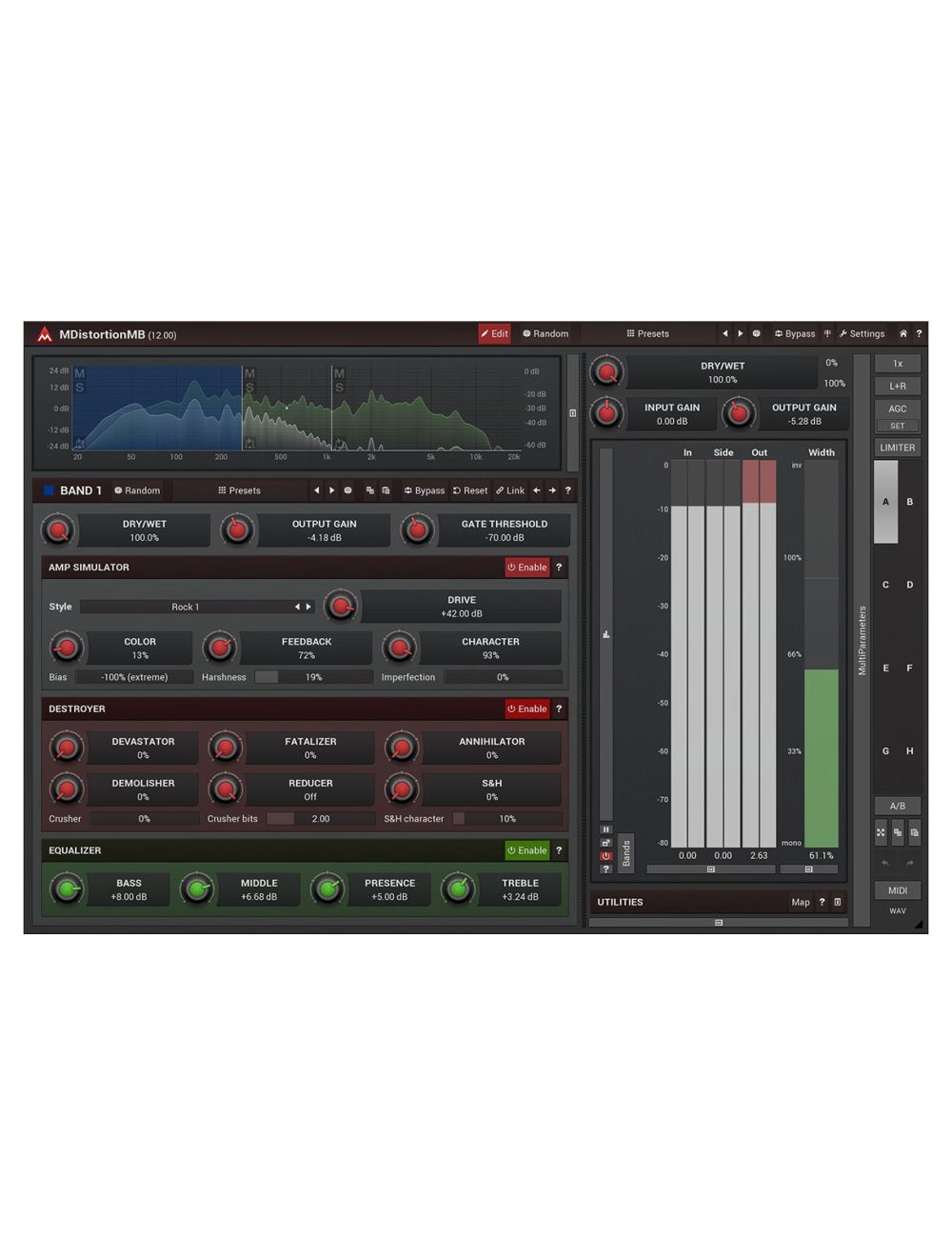This screenshot has width=952, height=1257.
Task: Switch to the Bands meter tab
Action: click(x=625, y=853)
